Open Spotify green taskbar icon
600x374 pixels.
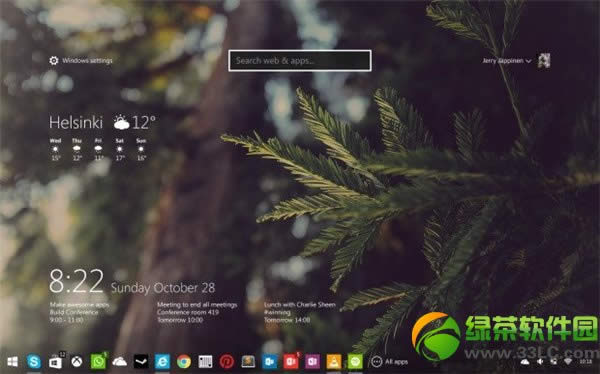point(355,361)
